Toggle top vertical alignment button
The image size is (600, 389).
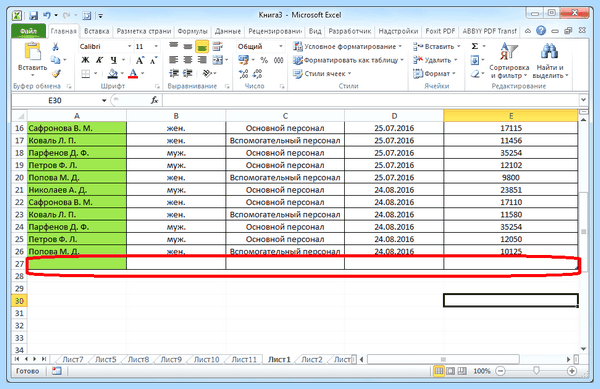coord(174,47)
